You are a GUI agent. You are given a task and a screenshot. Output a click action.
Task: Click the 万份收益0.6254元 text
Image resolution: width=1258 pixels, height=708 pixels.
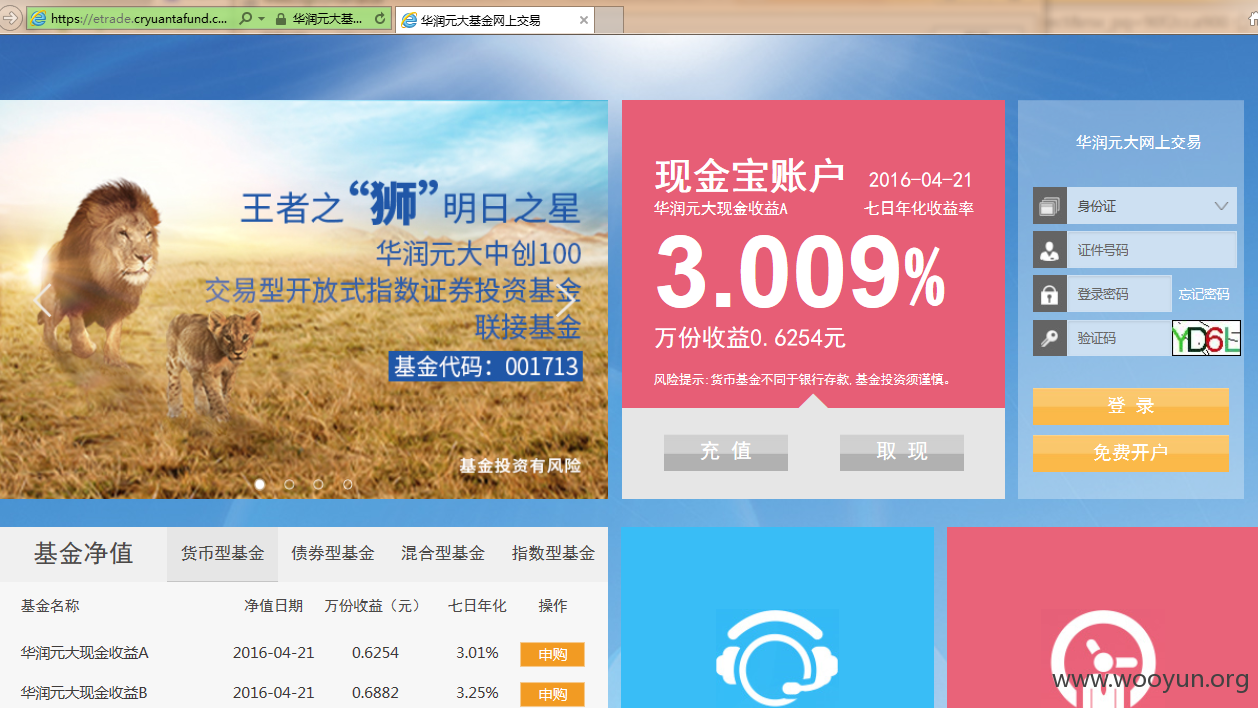click(x=750, y=338)
